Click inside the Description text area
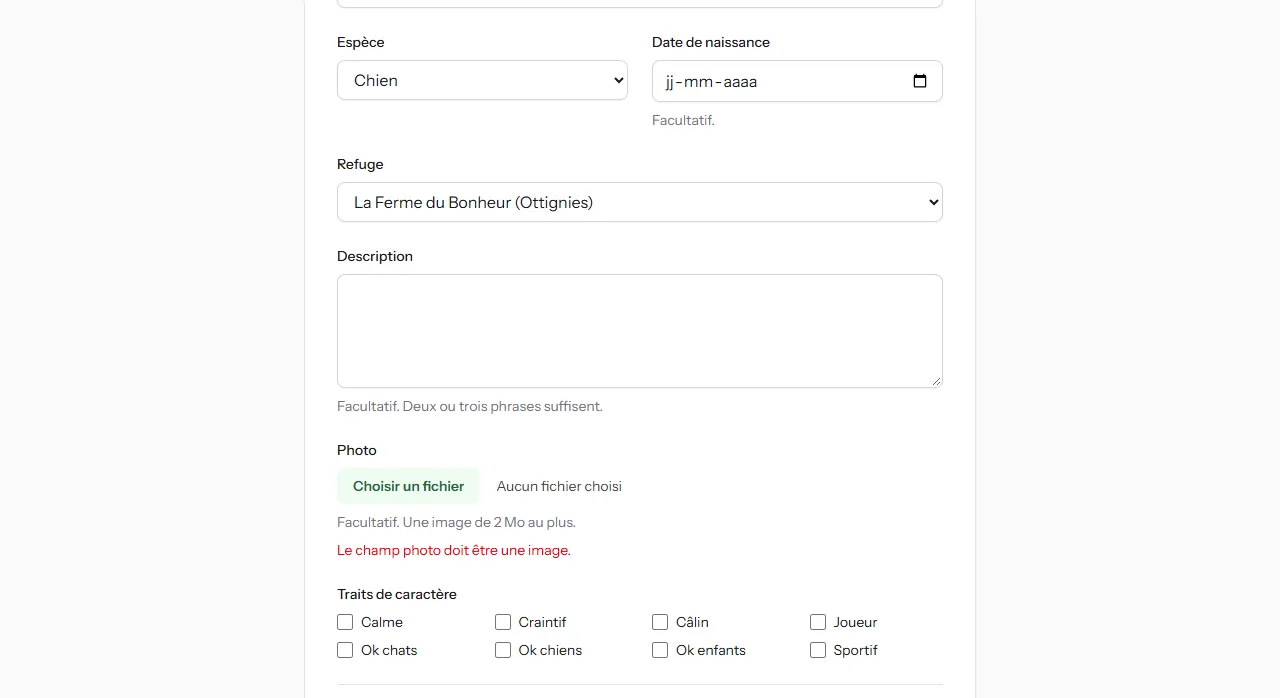Viewport: 1280px width, 698px height. pos(640,331)
